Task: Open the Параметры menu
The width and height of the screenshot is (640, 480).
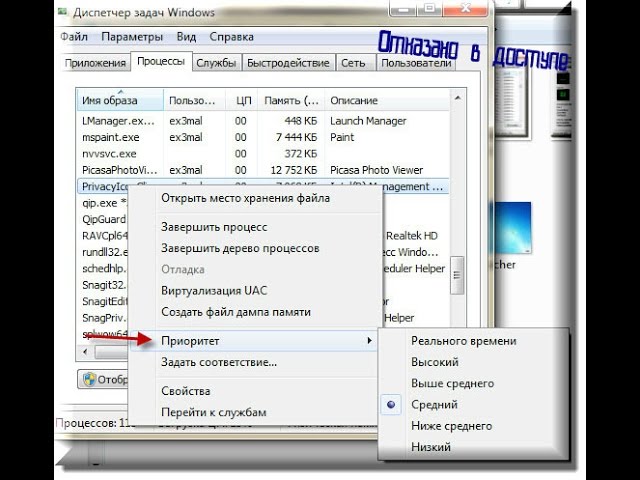Action: 132,37
